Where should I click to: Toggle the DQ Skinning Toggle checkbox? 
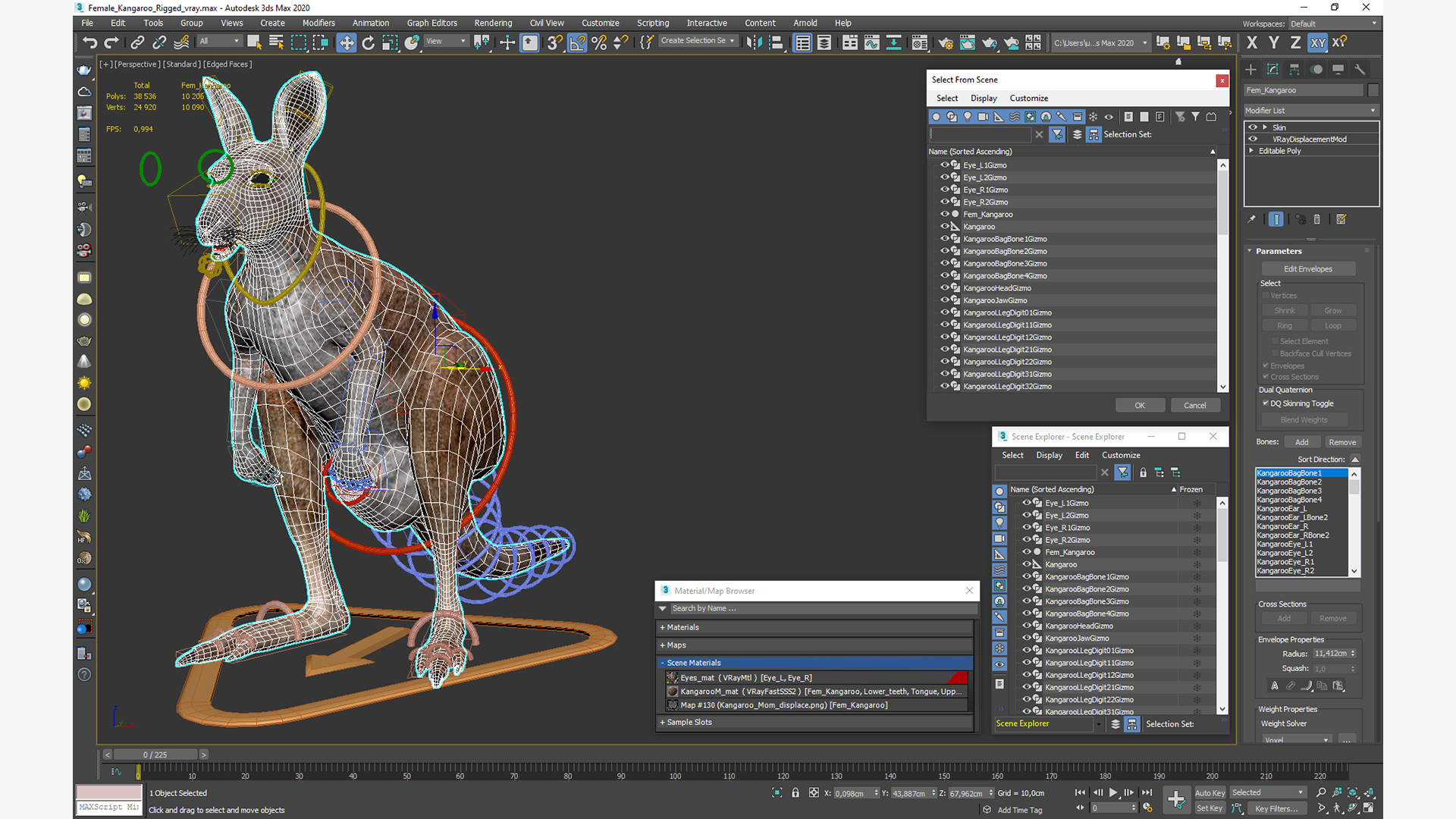(x=1266, y=403)
